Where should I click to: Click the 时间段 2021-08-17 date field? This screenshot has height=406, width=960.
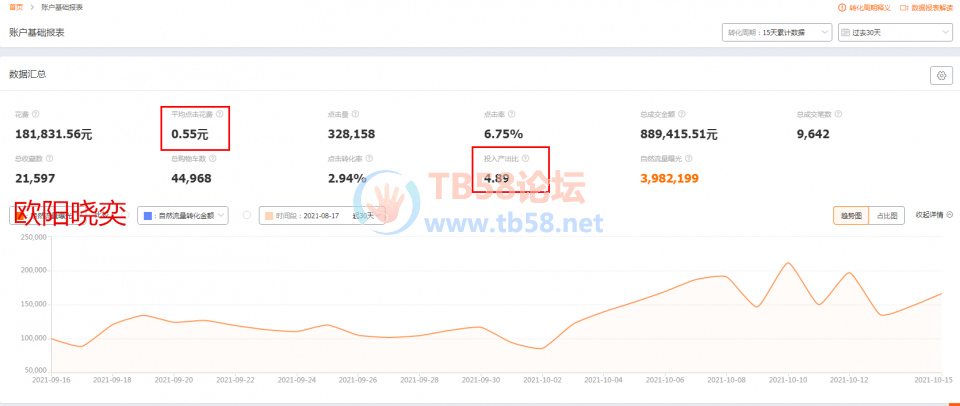click(322, 215)
